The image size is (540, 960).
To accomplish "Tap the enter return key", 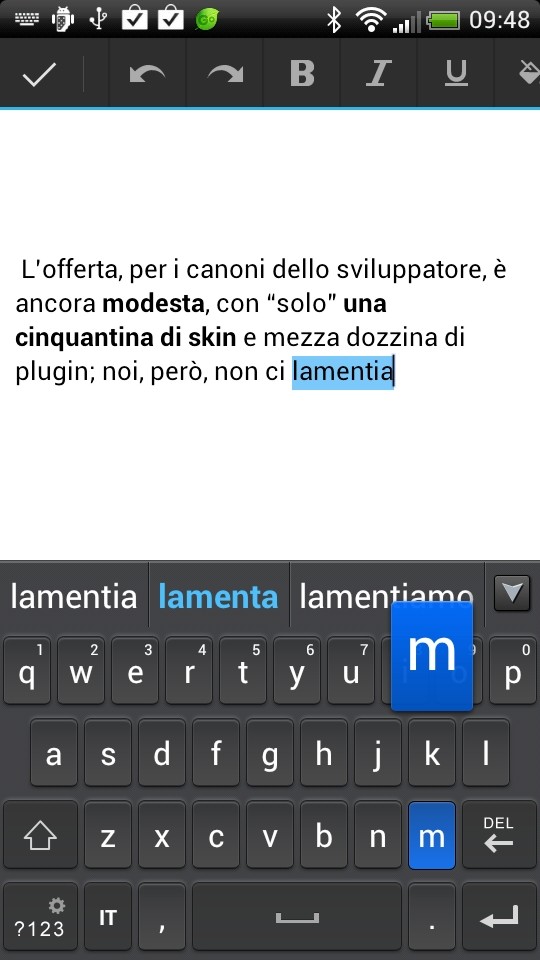I will click(x=498, y=917).
